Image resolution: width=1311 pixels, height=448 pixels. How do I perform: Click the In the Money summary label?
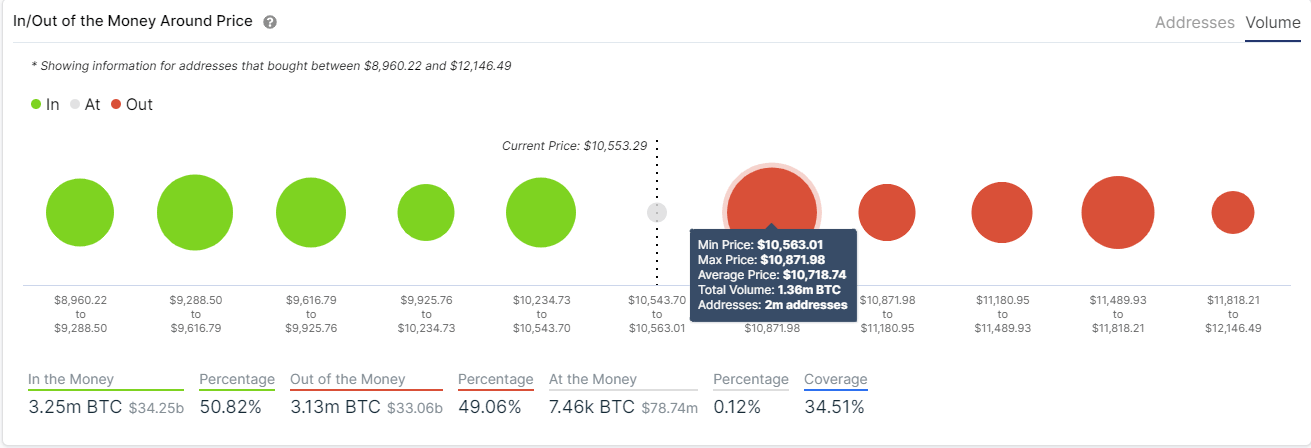71,380
